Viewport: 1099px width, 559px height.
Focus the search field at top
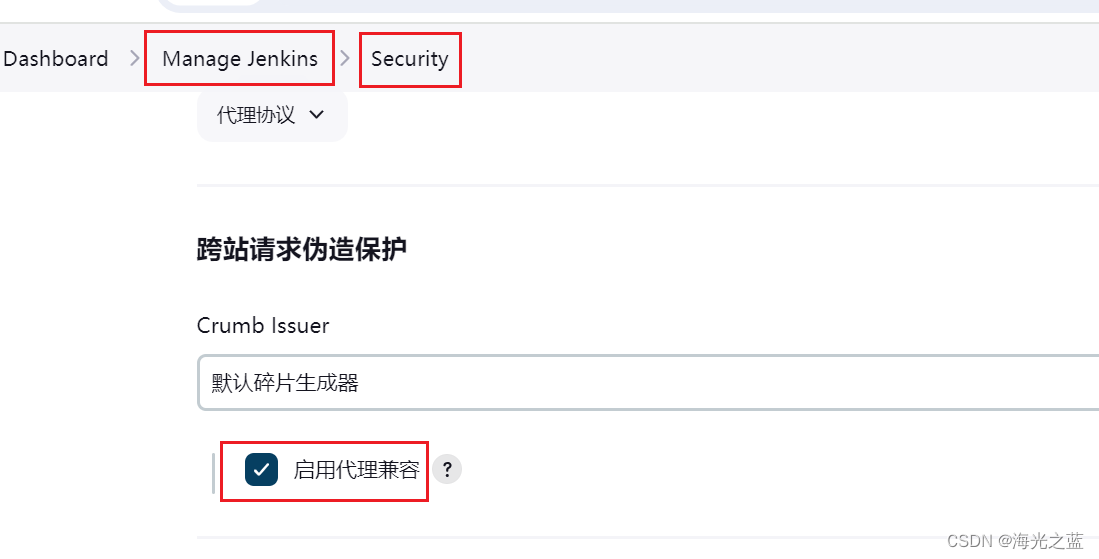(x=629, y=6)
